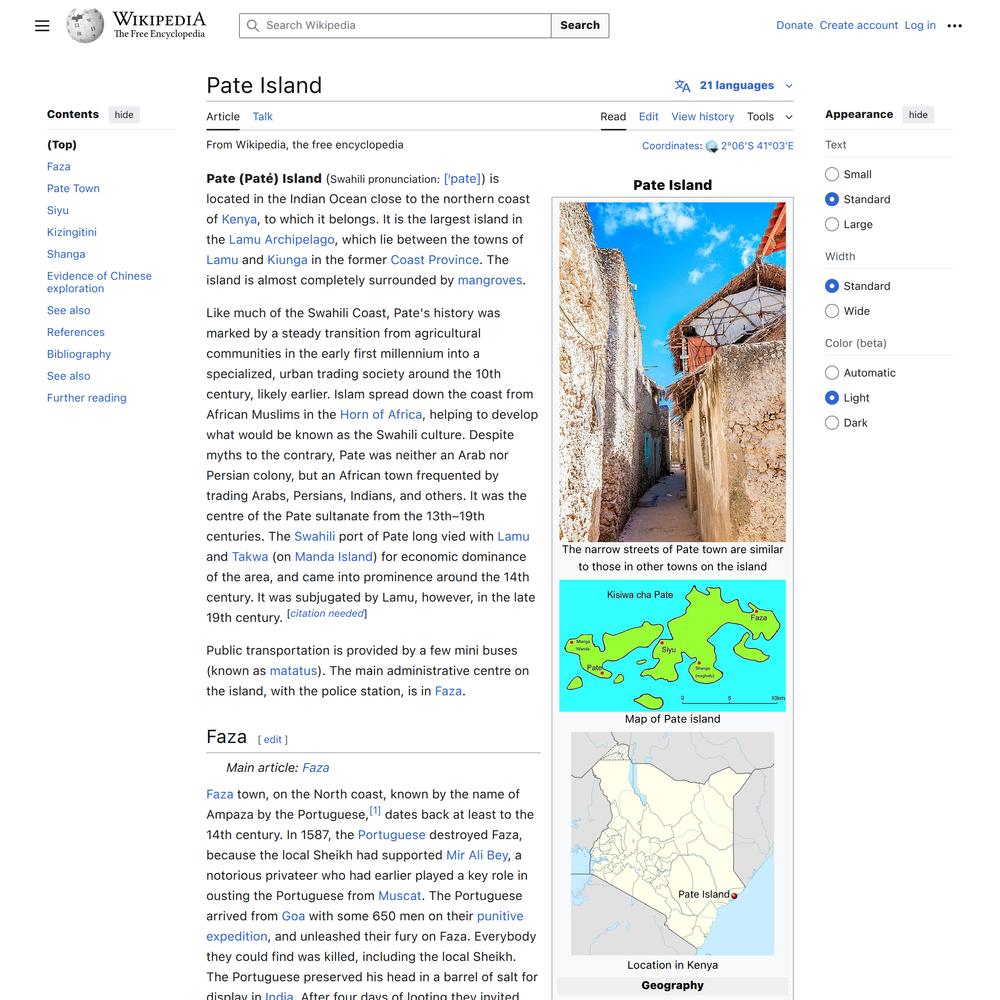The width and height of the screenshot is (1000, 1000).
Task: Open the Tools dropdown menu
Action: pyautogui.click(x=769, y=117)
